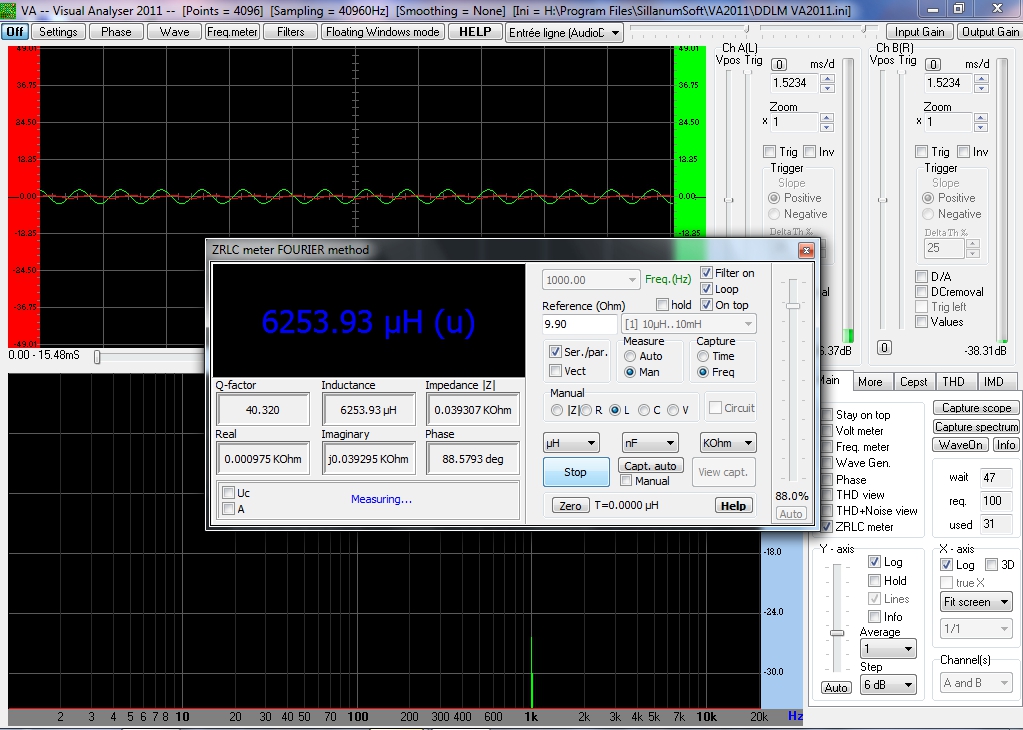Enable the Ch B Trig checkbox
Screen dimensions: 1023x730
(922, 152)
